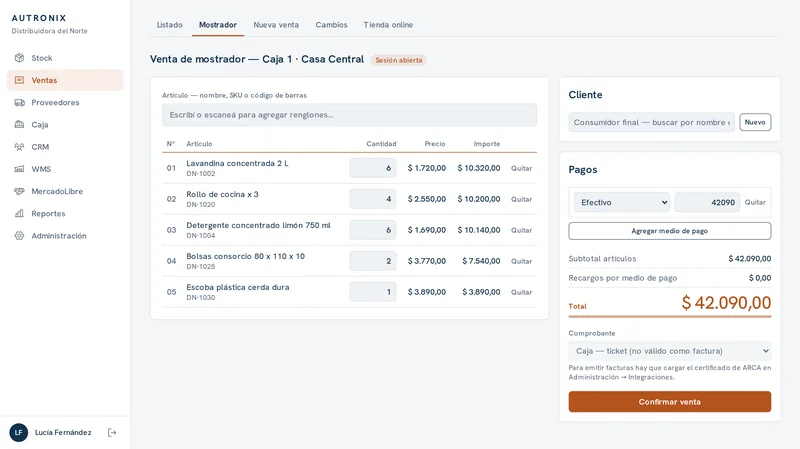Expand the Efectivo payment method dropdown
The height and width of the screenshot is (449, 800).
(x=622, y=203)
